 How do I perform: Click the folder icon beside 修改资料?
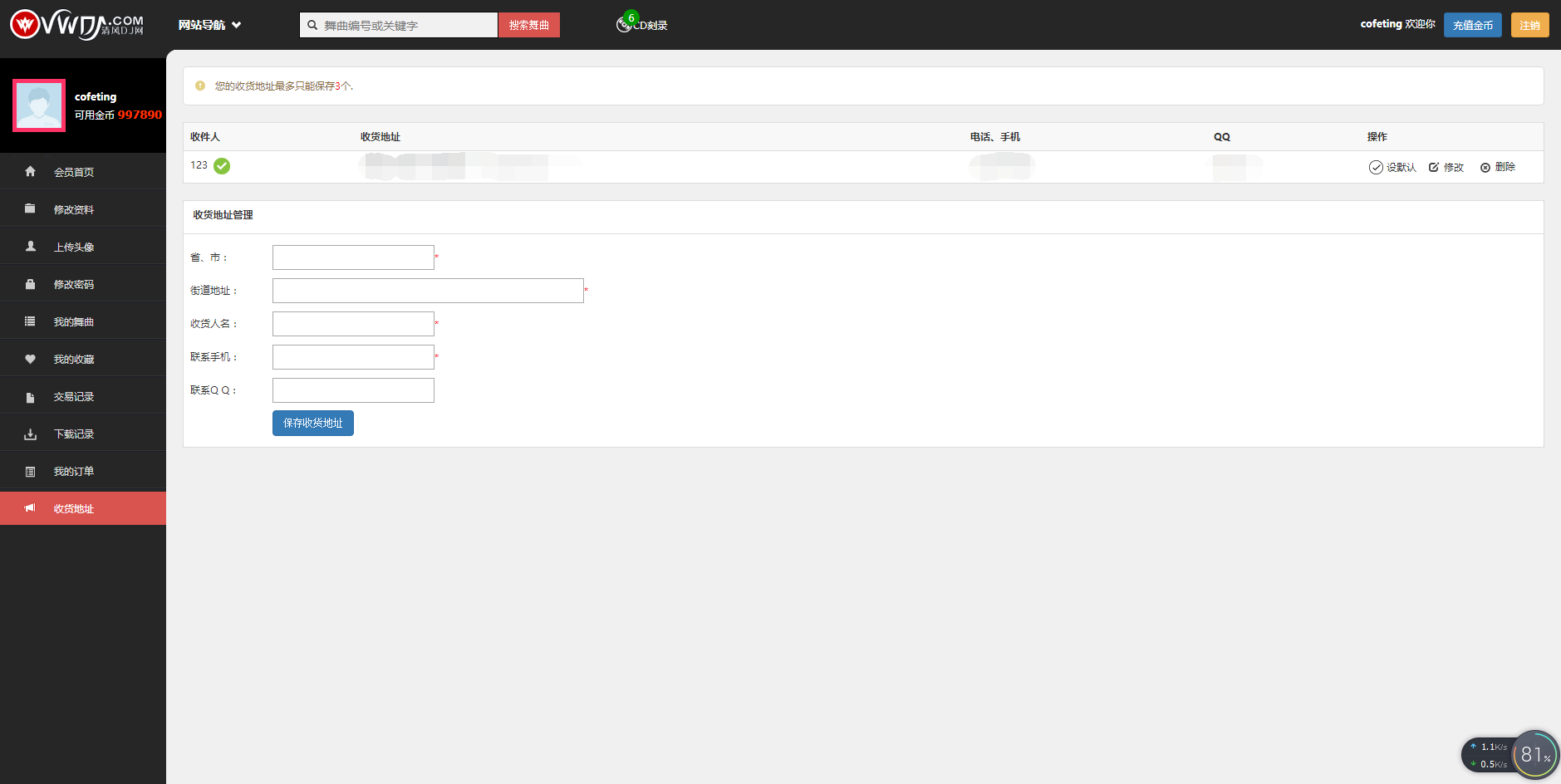pos(30,208)
